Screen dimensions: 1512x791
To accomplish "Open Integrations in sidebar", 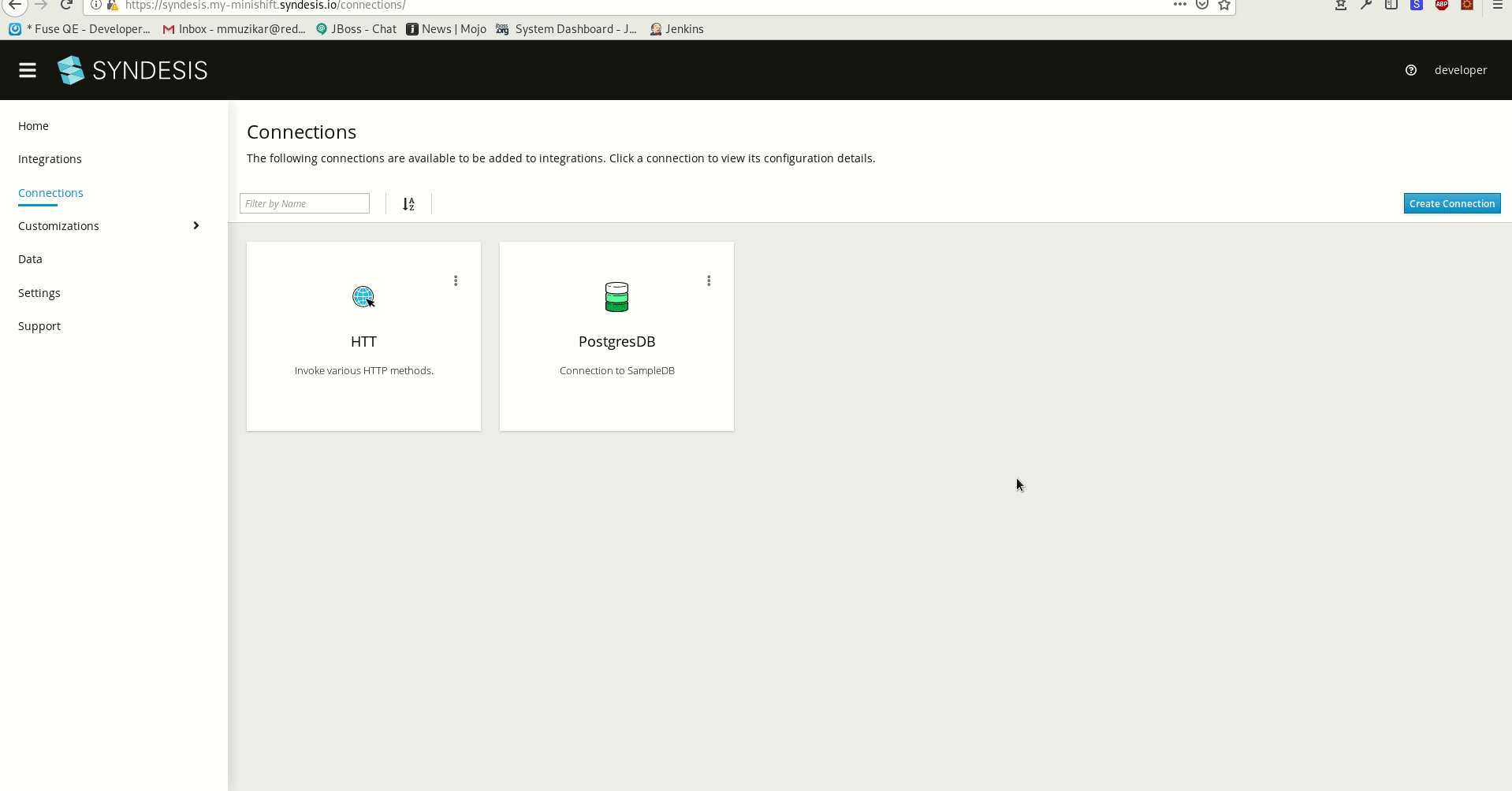I will point(50,159).
